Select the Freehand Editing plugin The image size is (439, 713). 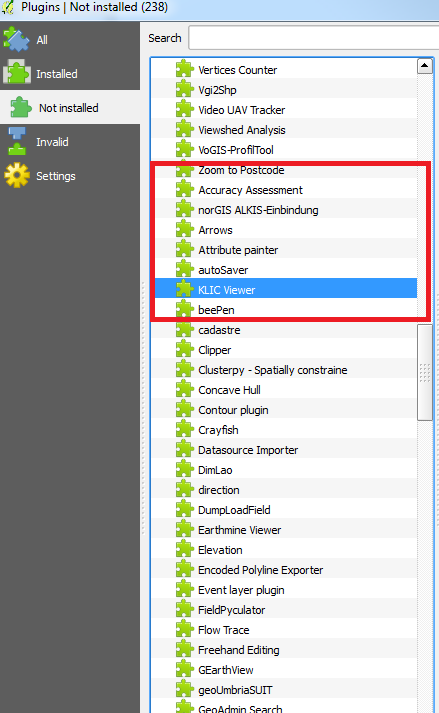coord(284,650)
